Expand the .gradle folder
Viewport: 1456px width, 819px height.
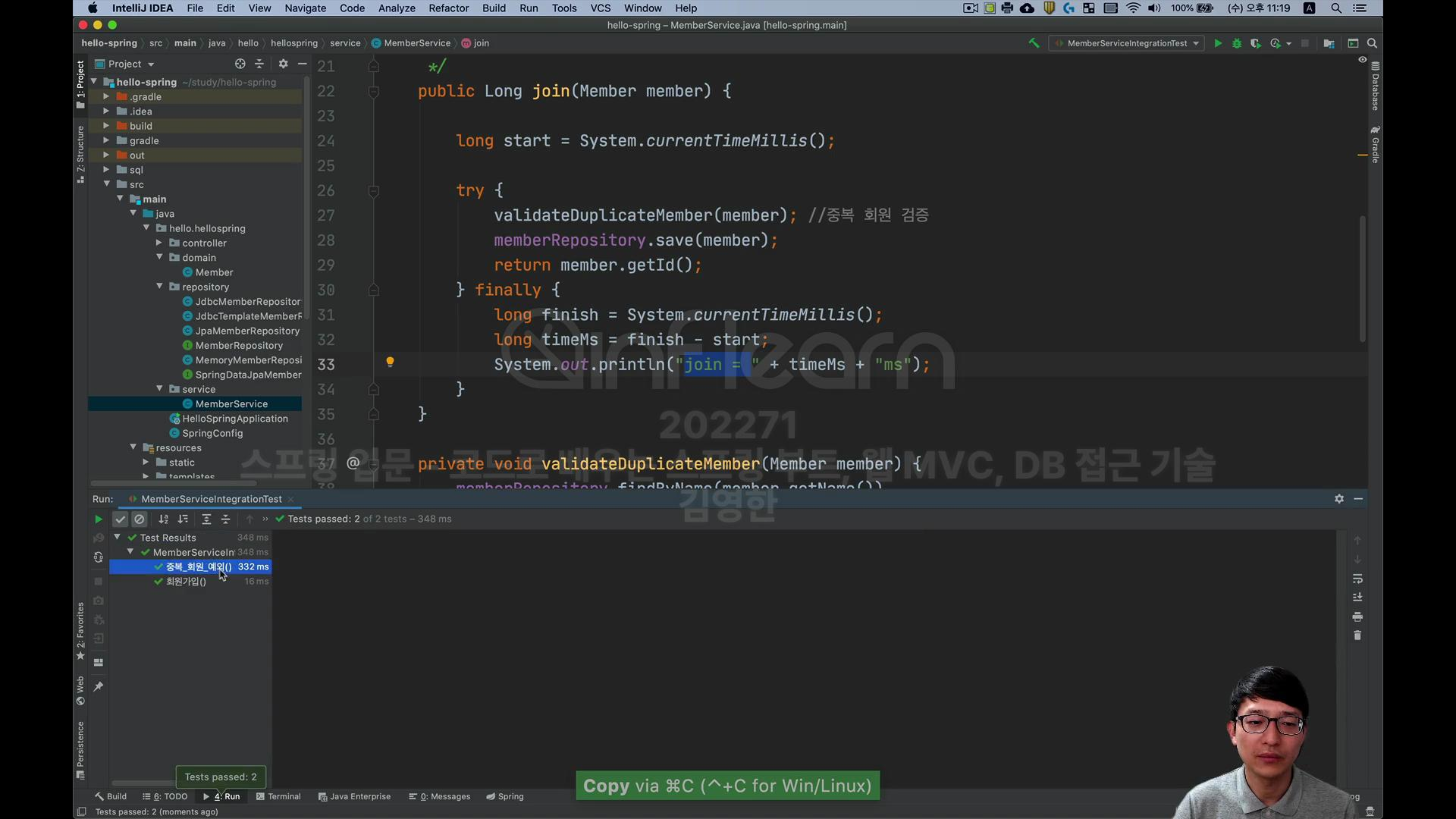[x=106, y=96]
